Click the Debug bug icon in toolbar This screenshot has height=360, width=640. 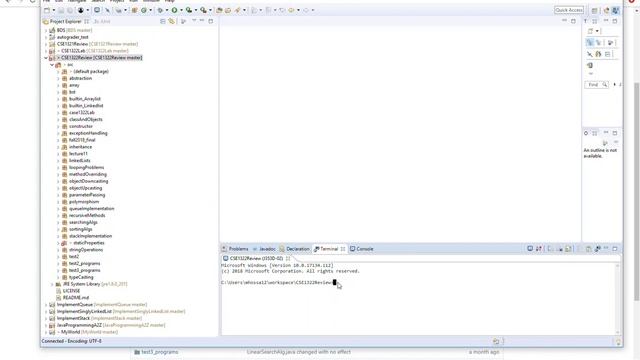pos(160,10)
